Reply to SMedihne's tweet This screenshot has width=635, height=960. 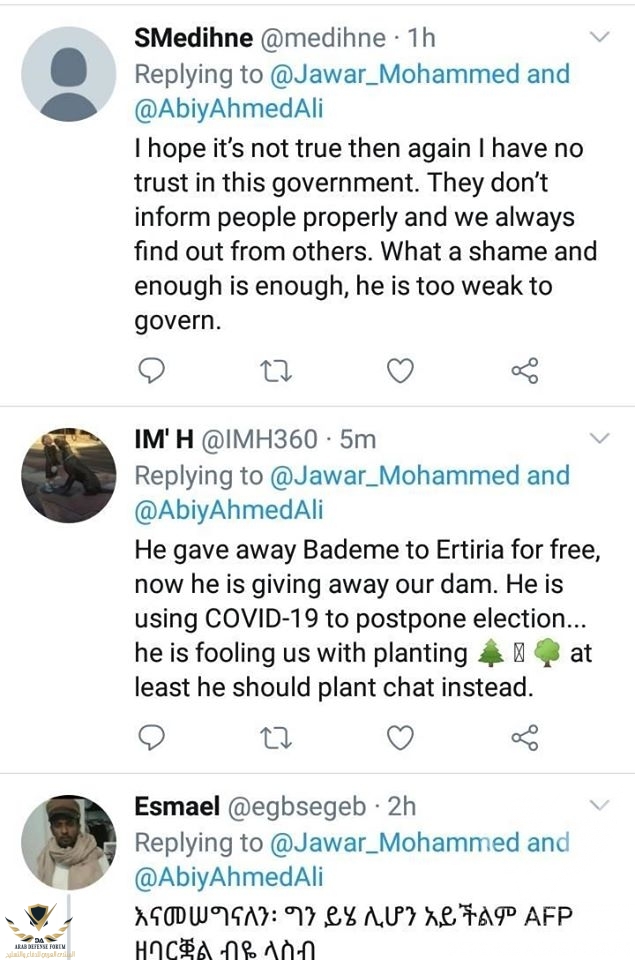[151, 371]
